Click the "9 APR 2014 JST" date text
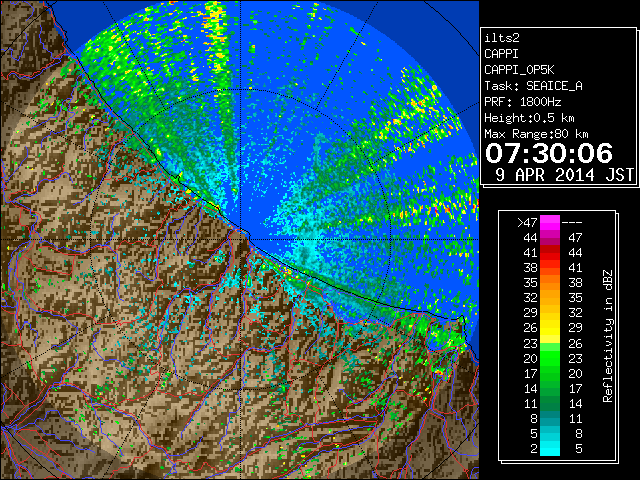 pyautogui.click(x=564, y=175)
